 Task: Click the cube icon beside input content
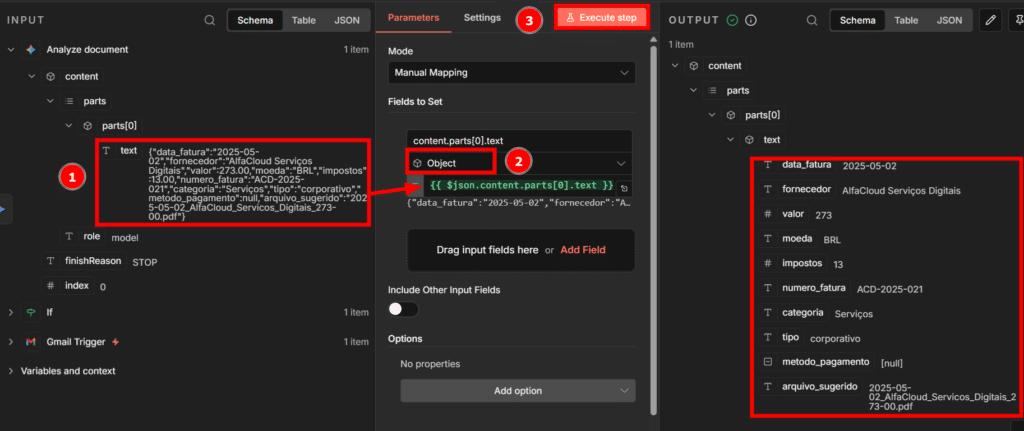point(50,76)
